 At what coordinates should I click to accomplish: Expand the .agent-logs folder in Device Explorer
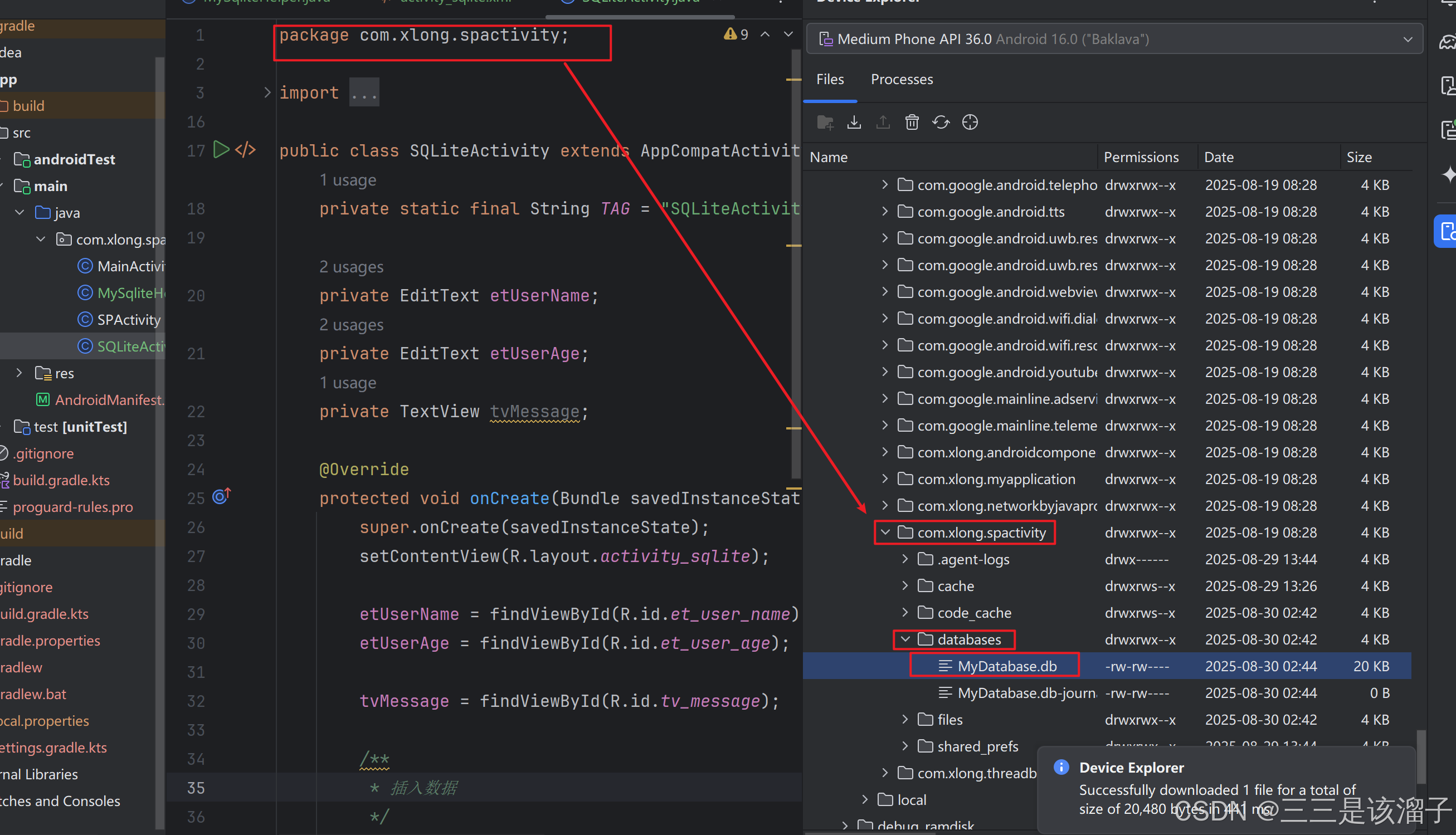[x=905, y=559]
